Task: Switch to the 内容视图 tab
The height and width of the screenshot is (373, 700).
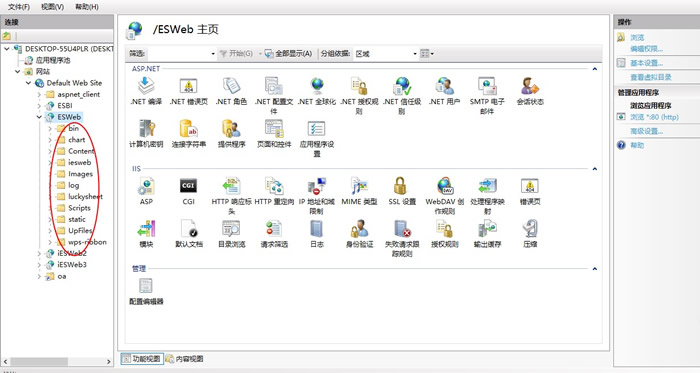Action: tap(184, 359)
